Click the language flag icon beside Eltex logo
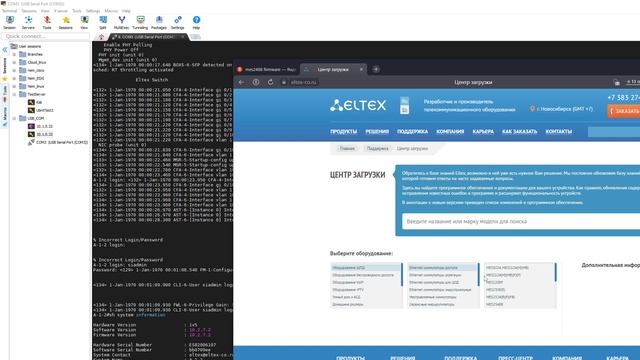 (404, 105)
